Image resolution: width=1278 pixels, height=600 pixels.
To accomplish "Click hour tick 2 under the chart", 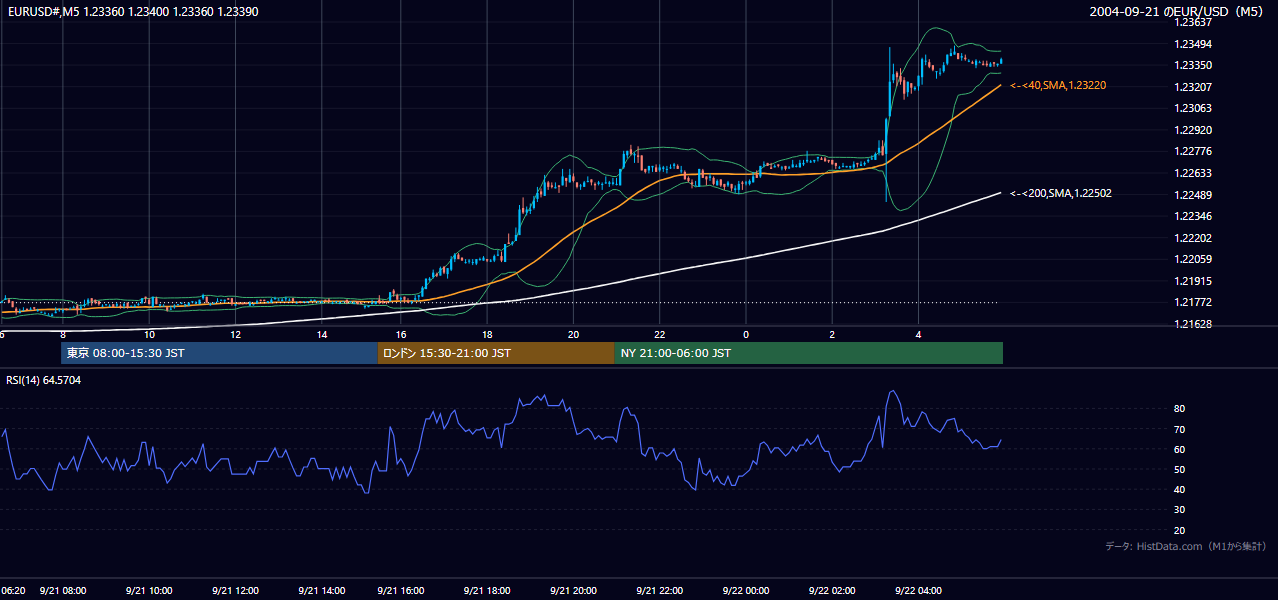I will (x=832, y=334).
